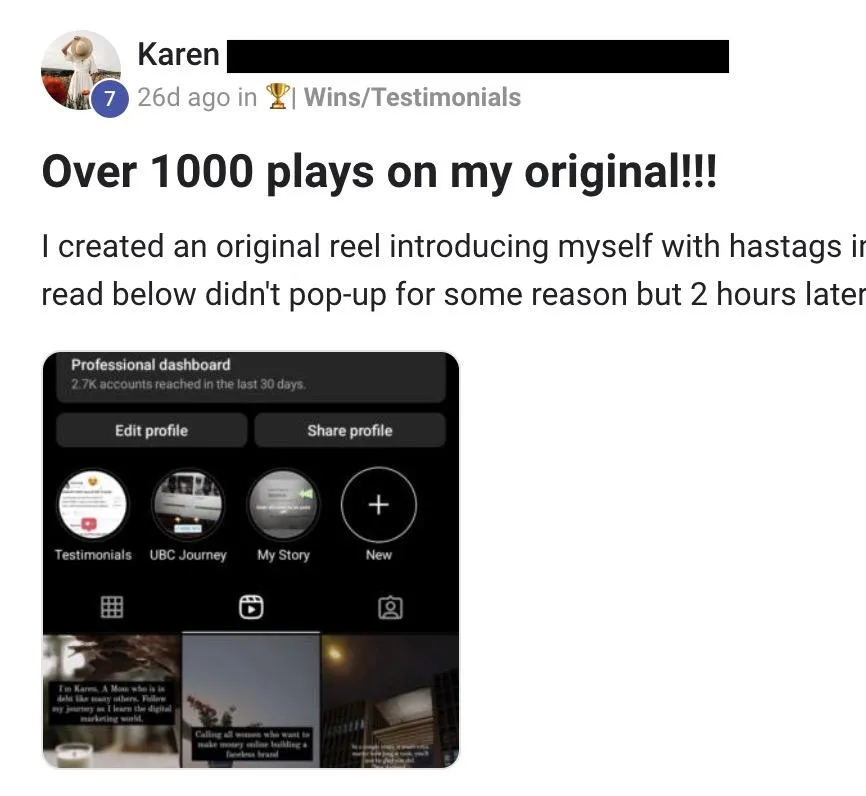Open the tagged photos tab icon
Image resolution: width=866 pixels, height=796 pixels.
390,608
